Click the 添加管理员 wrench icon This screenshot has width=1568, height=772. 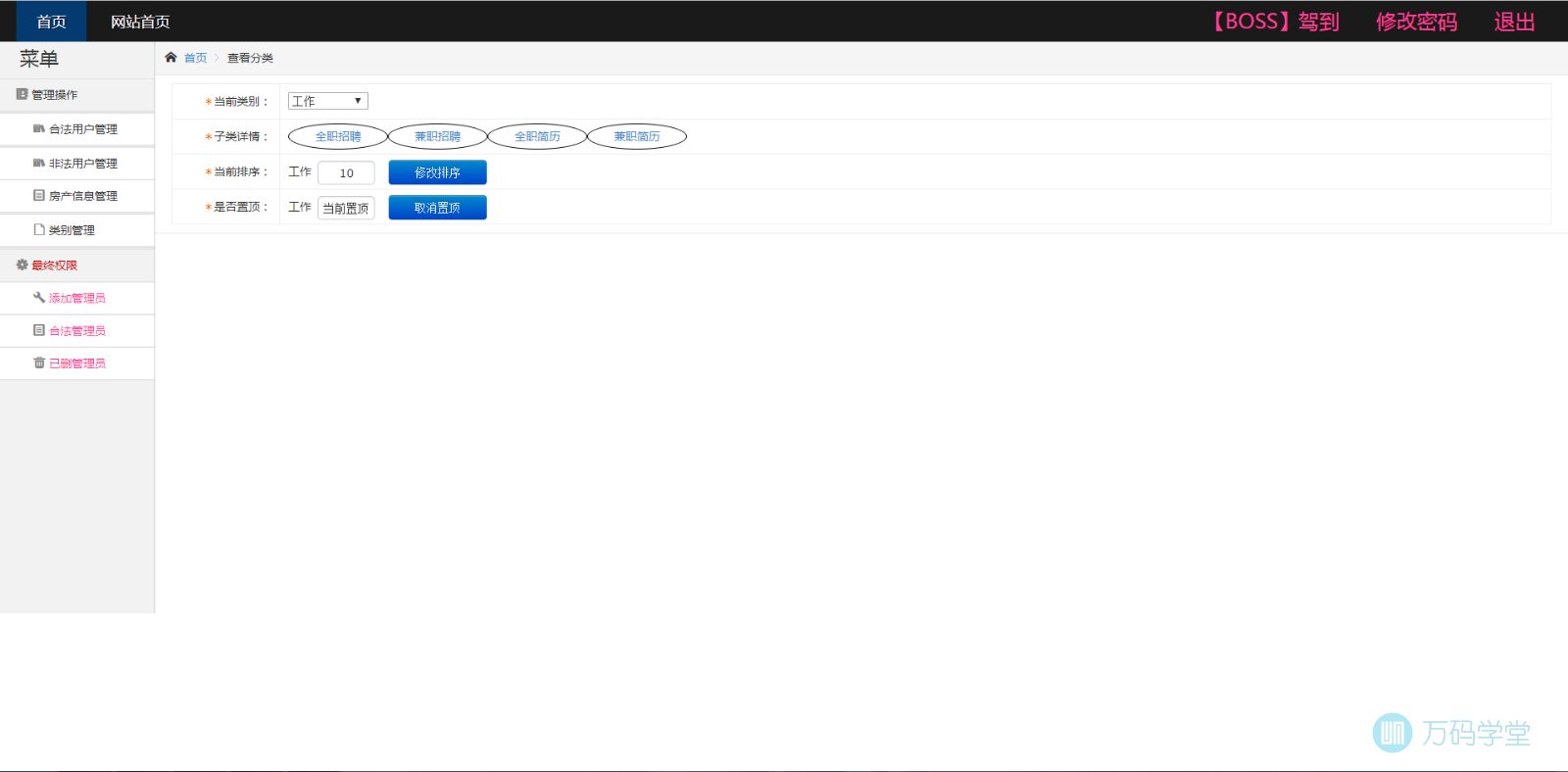[39, 298]
